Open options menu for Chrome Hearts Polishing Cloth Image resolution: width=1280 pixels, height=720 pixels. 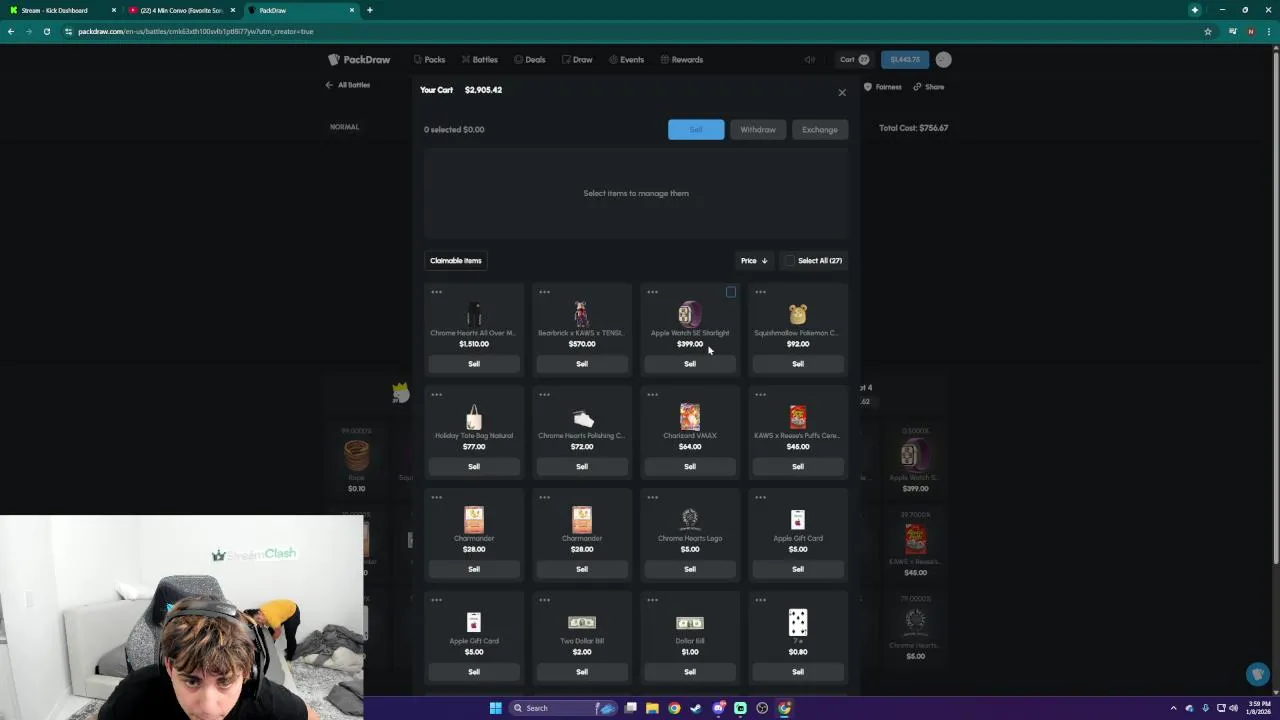pyautogui.click(x=544, y=395)
